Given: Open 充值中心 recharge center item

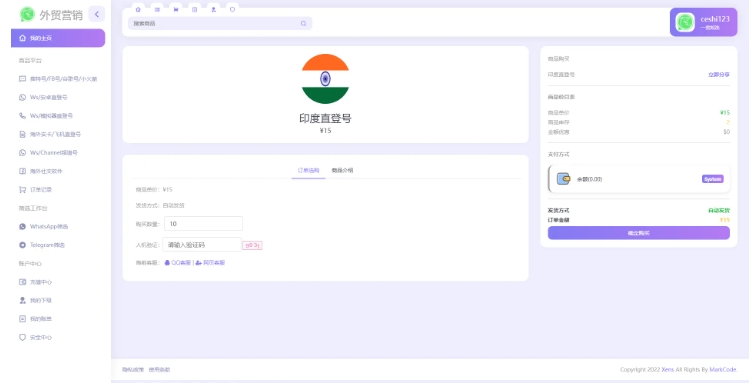Looking at the screenshot, I should click(x=35, y=282).
